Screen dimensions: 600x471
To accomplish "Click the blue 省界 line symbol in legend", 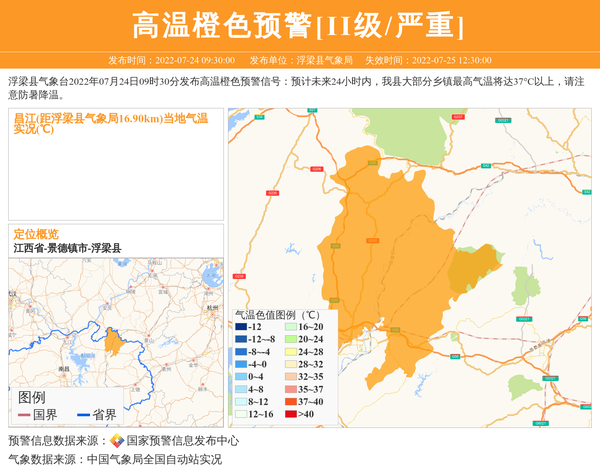I will tap(81, 414).
